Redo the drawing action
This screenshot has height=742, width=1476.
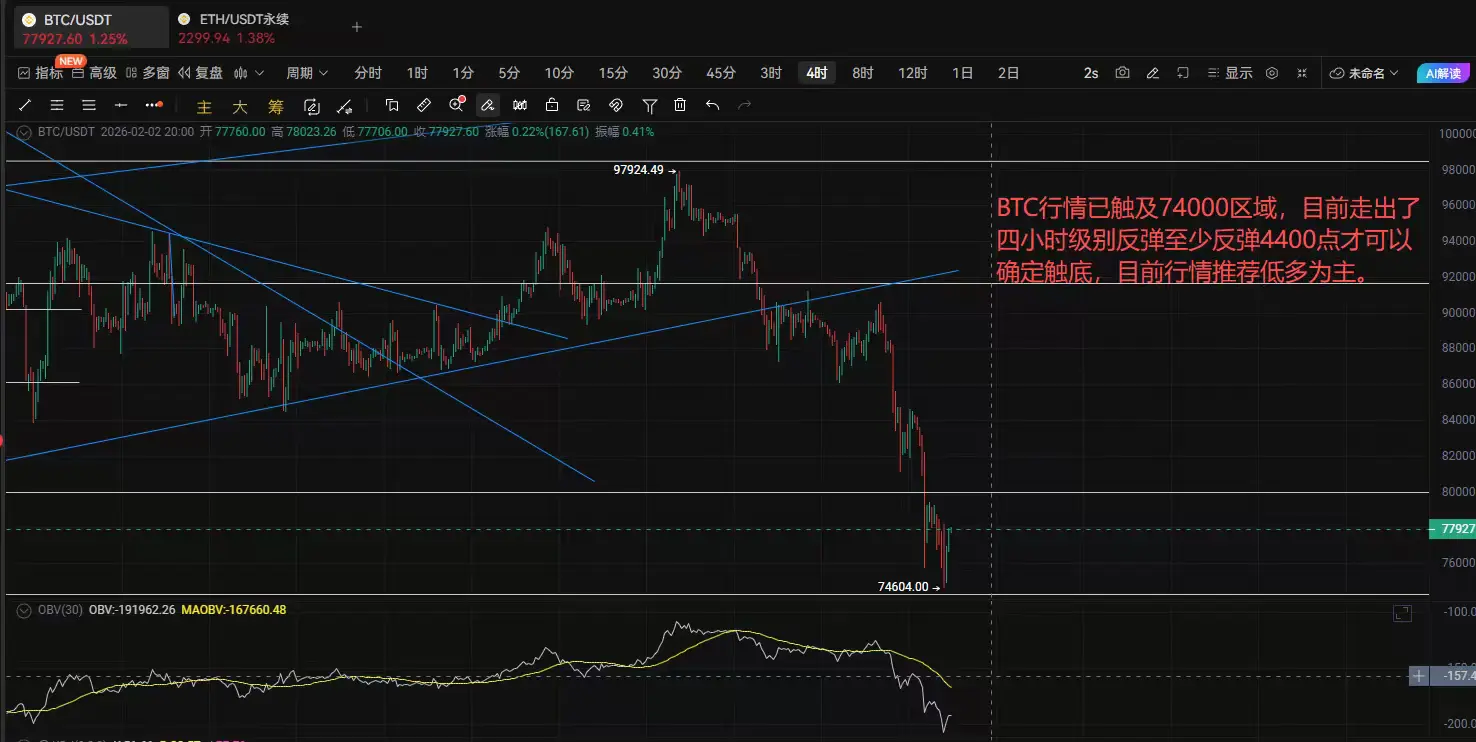coord(744,105)
